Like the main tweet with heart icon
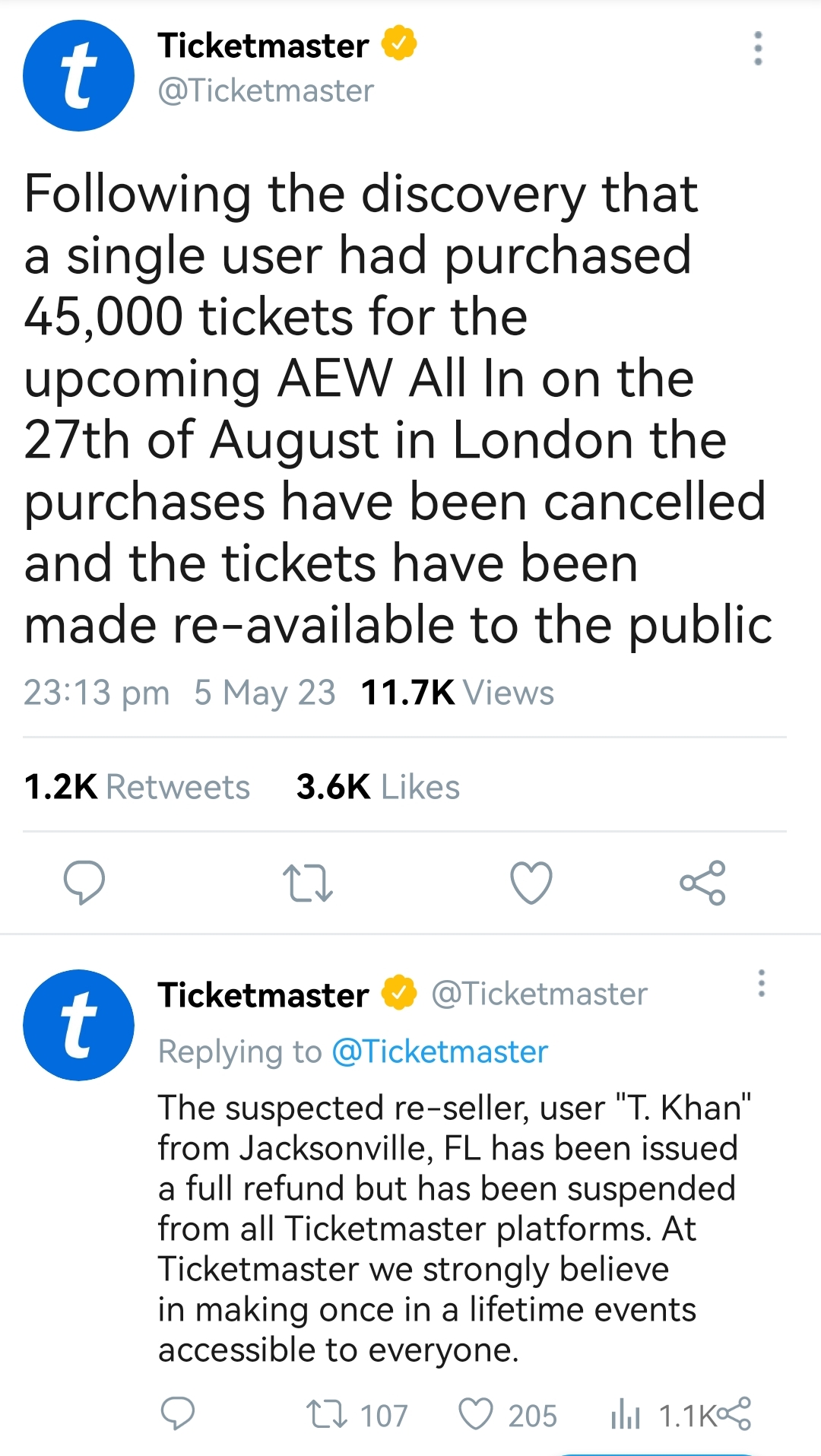 [x=531, y=882]
